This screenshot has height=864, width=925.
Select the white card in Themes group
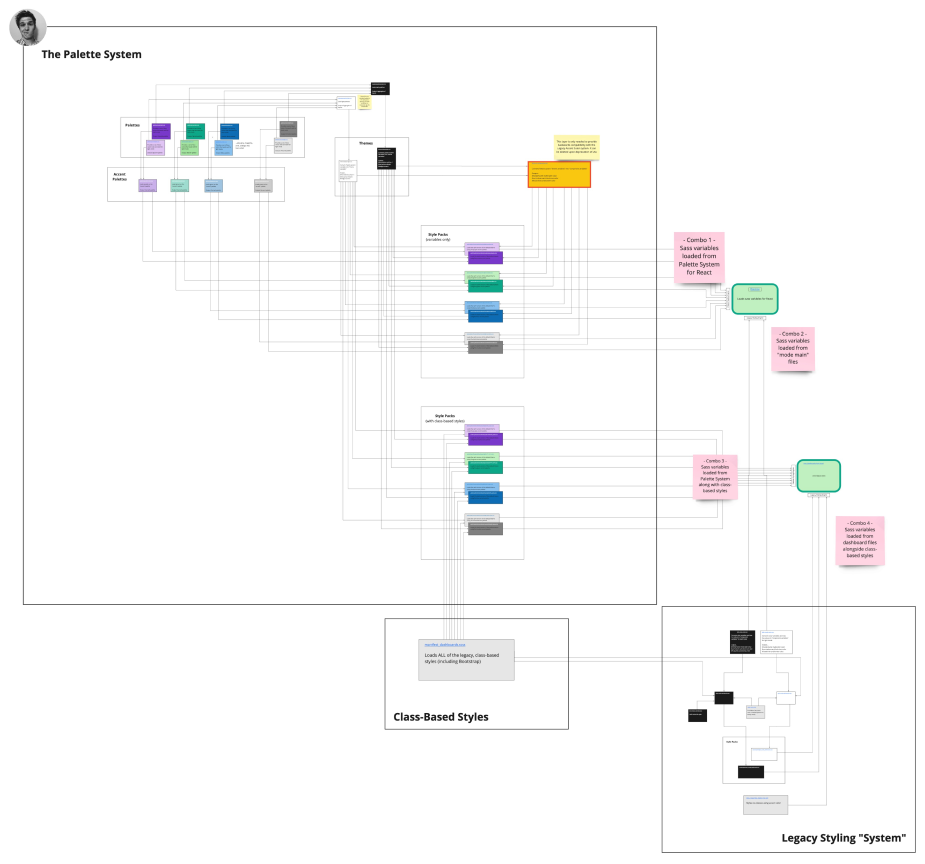347,170
